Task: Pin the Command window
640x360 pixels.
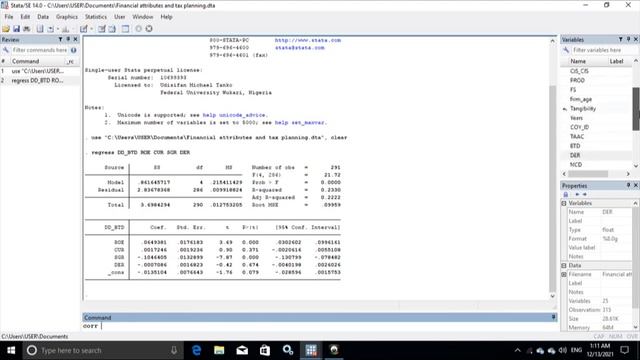Action: click(553, 317)
